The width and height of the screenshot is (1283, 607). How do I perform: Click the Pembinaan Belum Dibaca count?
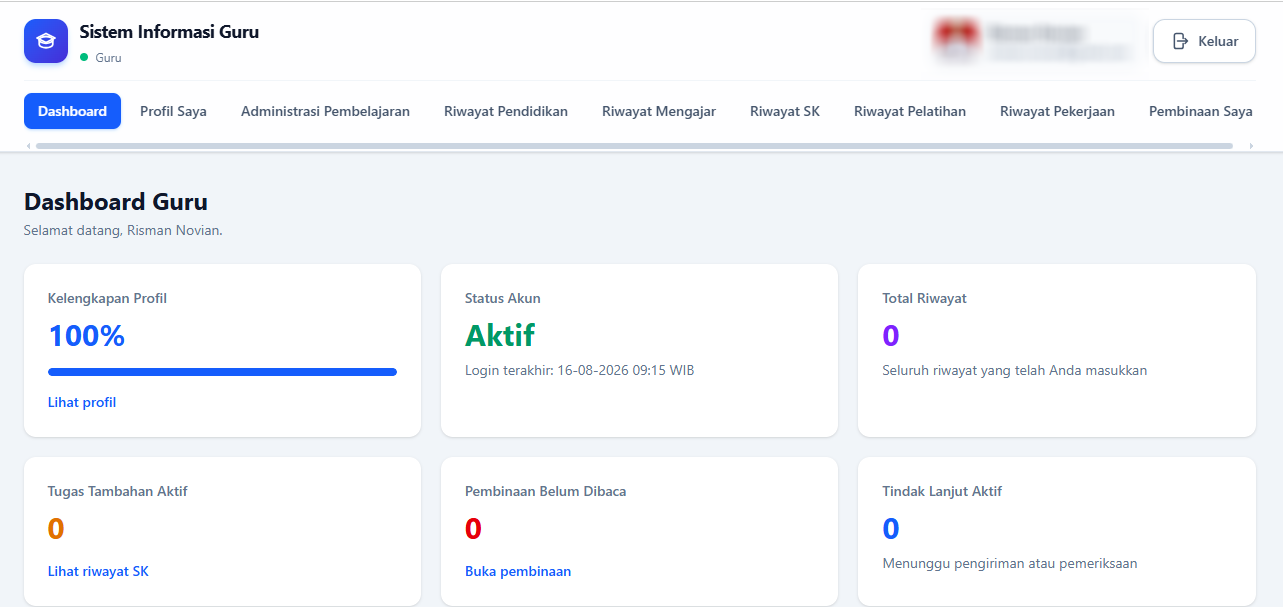pyautogui.click(x=473, y=529)
